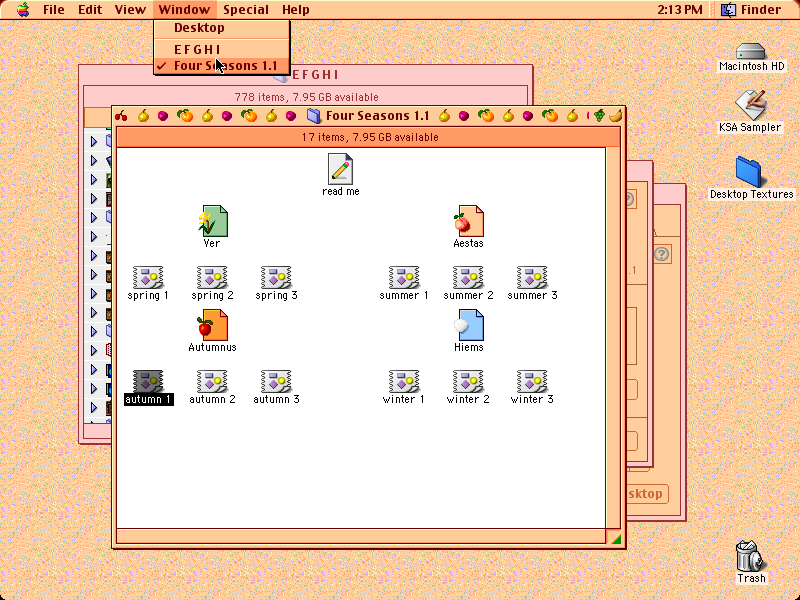The image size is (800, 600).
Task: Open the Finder application menu
Action: point(752,9)
